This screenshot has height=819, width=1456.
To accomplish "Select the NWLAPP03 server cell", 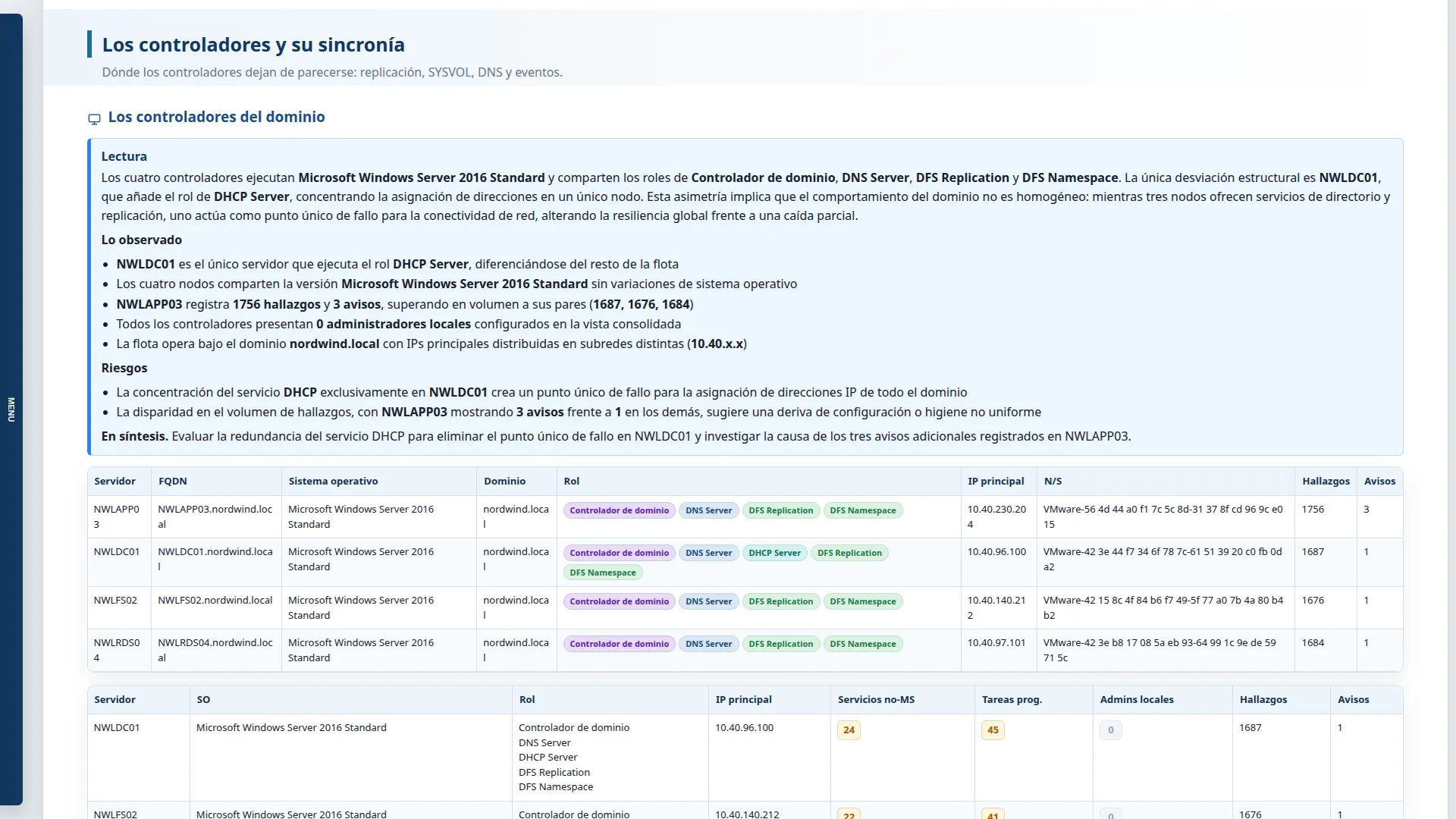I will [x=119, y=517].
